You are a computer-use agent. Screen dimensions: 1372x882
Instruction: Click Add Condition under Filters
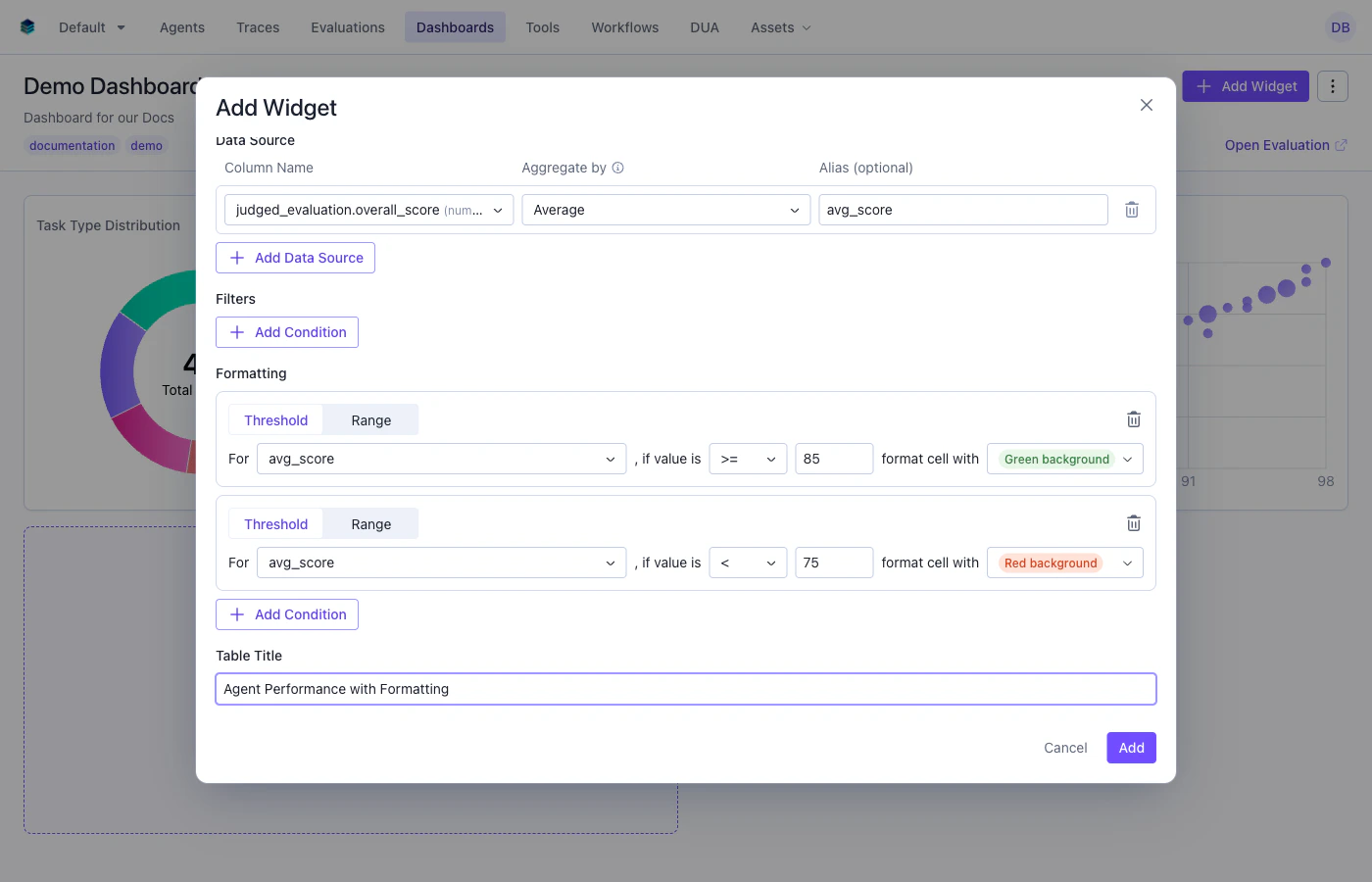pos(287,332)
